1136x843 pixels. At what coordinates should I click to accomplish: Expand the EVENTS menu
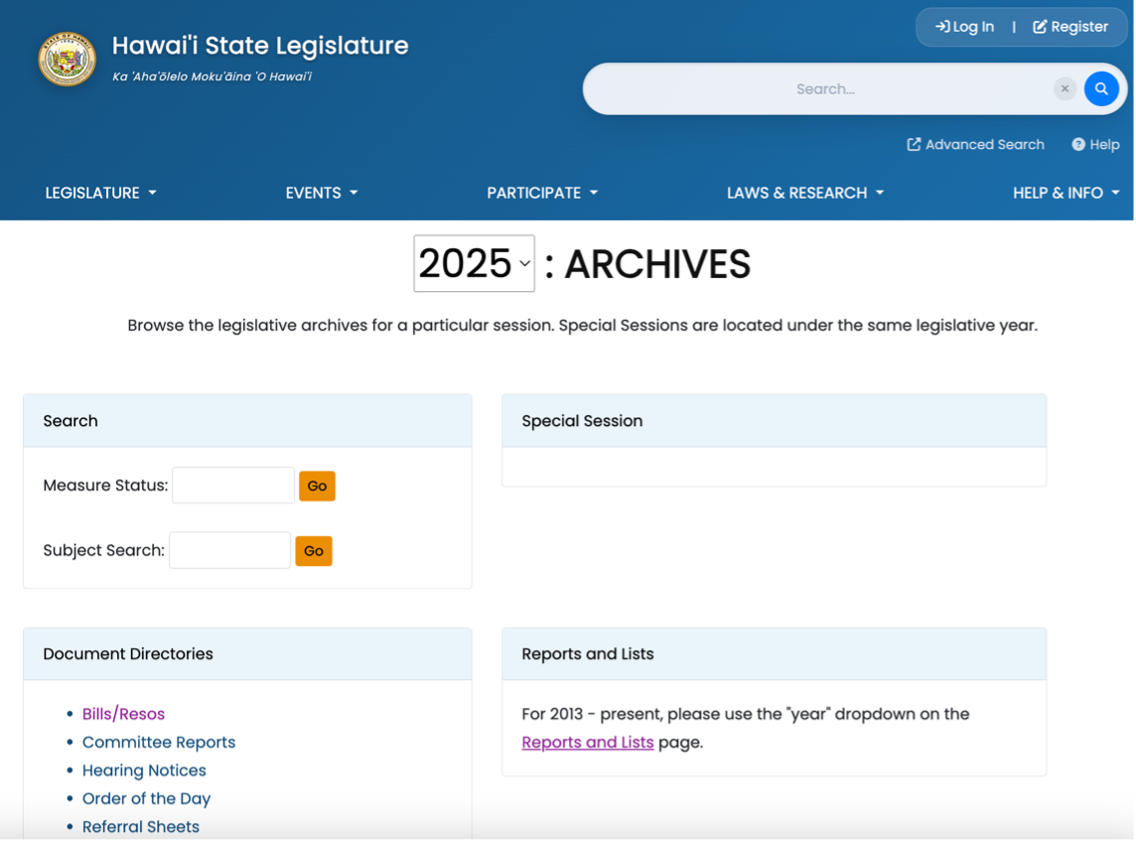[322, 193]
